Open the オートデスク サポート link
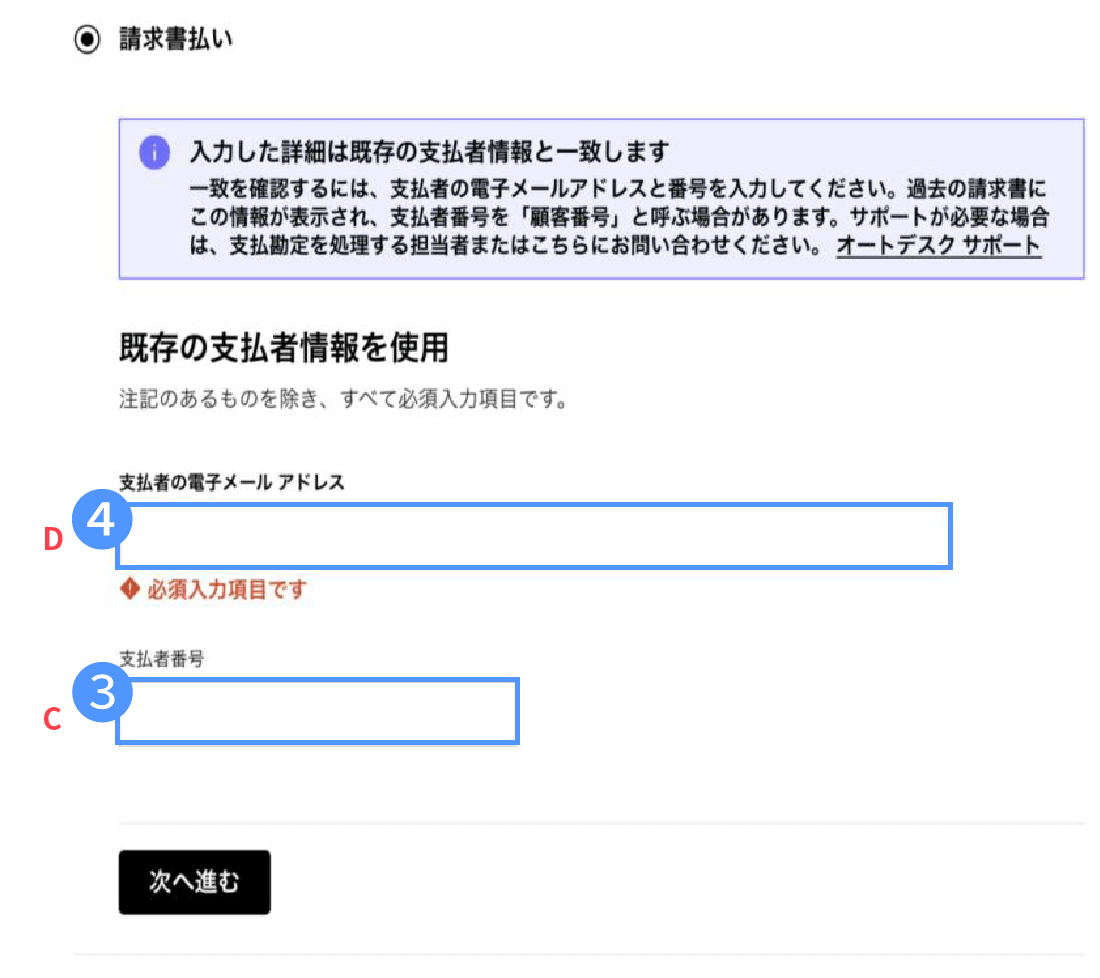Screen dimensions: 1100x978 click(938, 245)
